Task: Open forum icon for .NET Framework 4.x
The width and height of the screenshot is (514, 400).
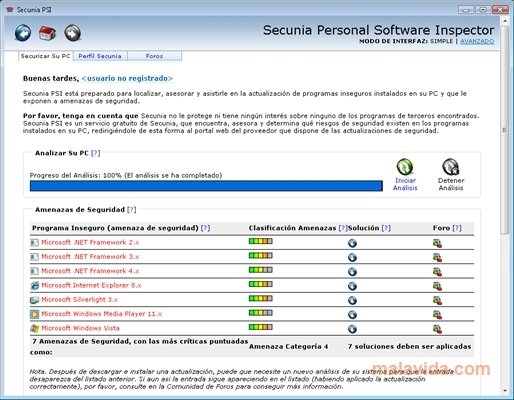Action: [x=437, y=272]
